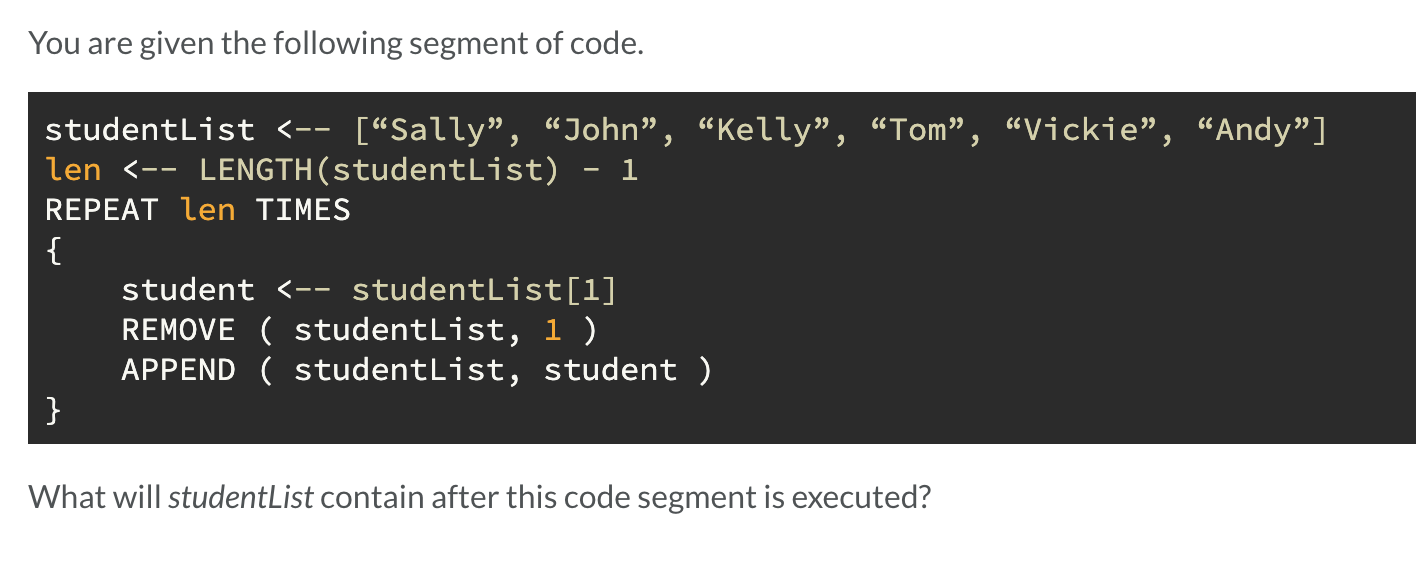The height and width of the screenshot is (562, 1416).
Task: Select the orange 1 in REMOVE call
Action: point(553,330)
